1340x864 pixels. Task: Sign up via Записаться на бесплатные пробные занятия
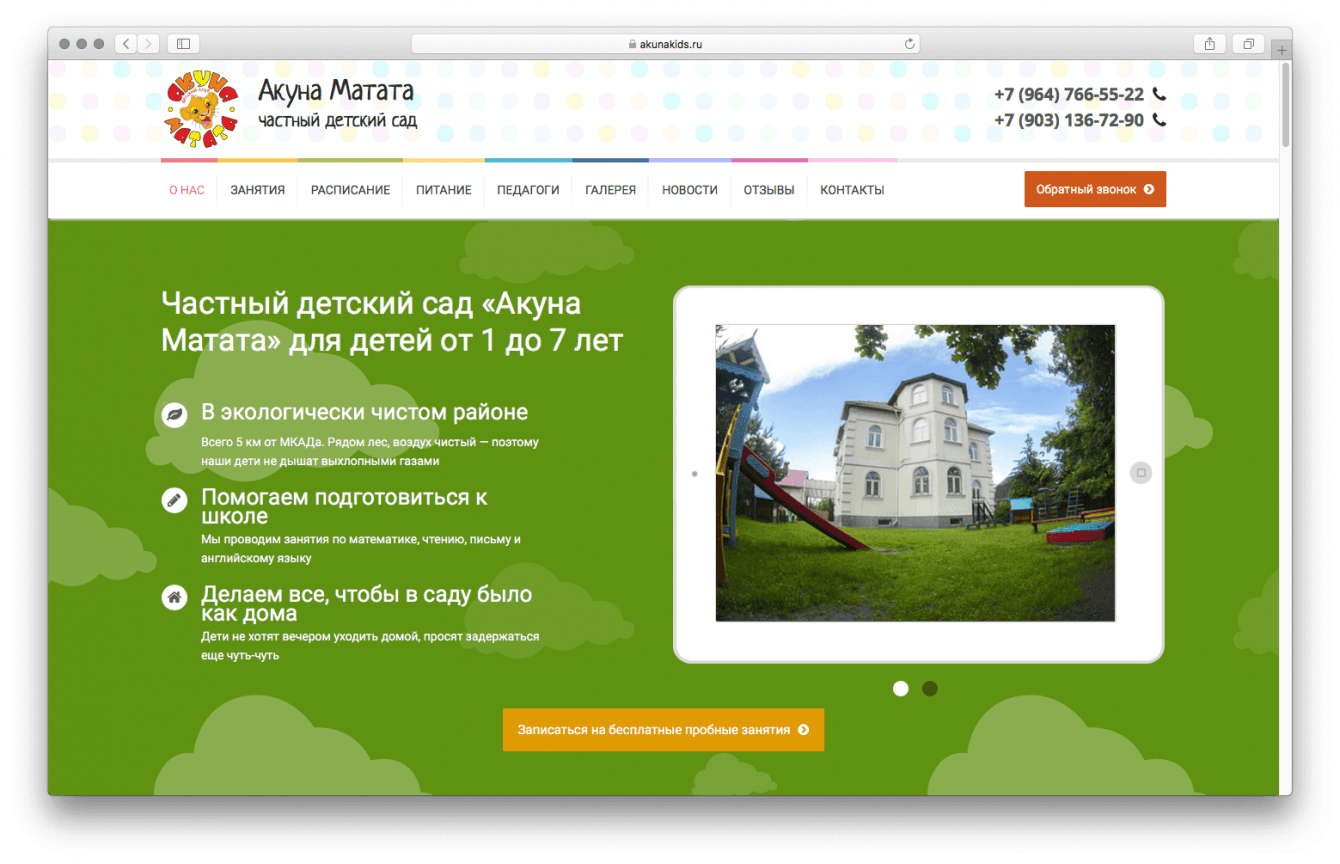663,730
